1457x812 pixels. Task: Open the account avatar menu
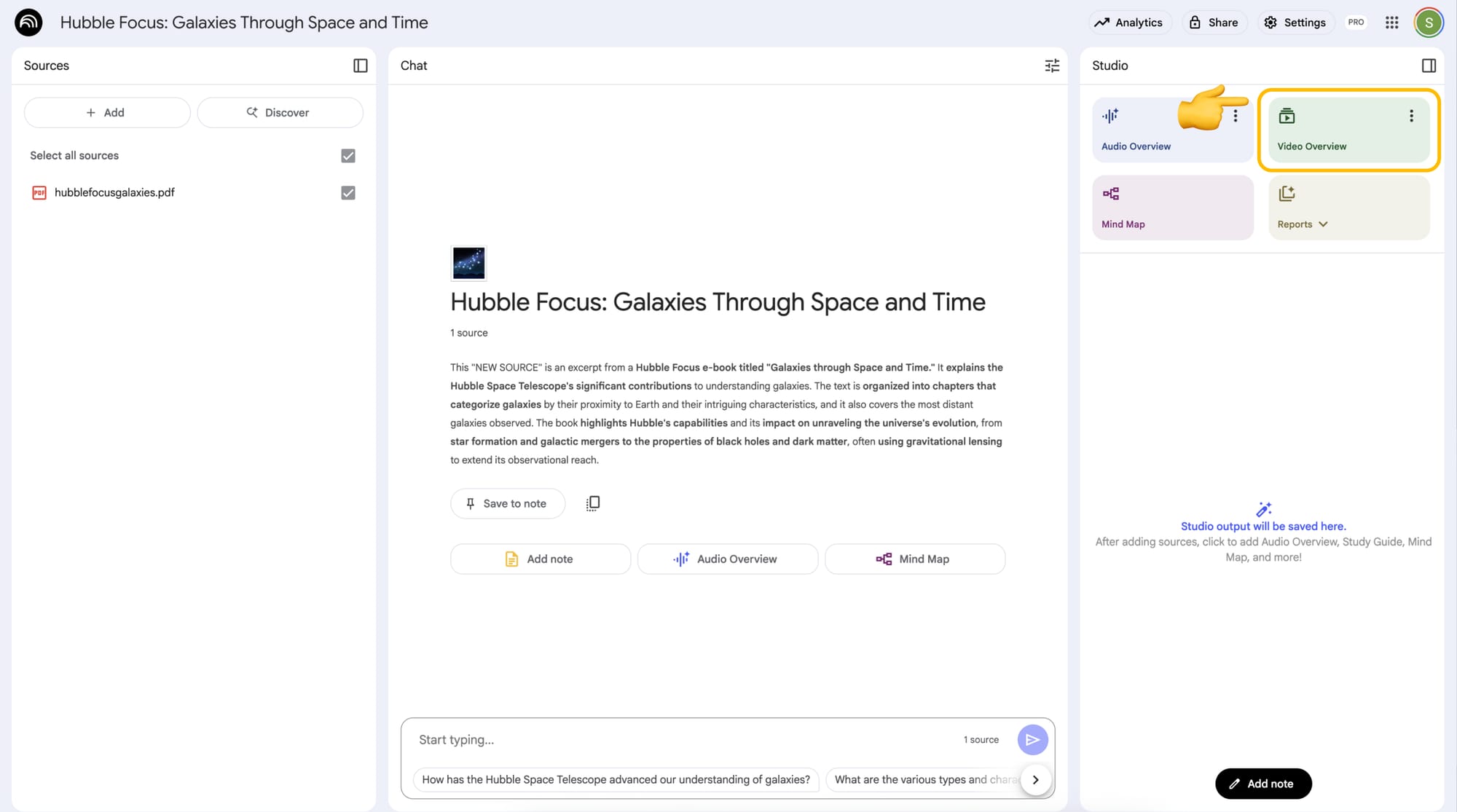click(x=1429, y=23)
